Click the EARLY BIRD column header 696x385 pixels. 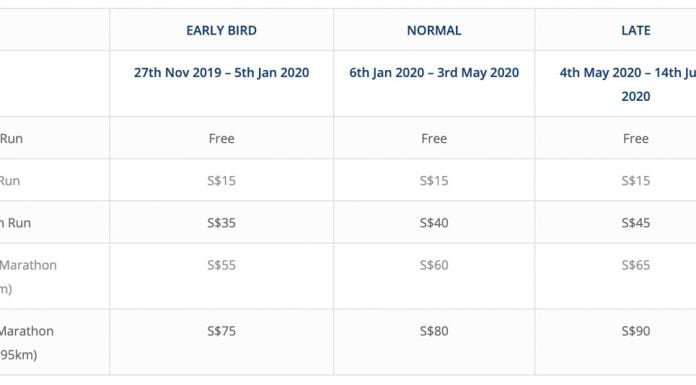click(x=221, y=30)
